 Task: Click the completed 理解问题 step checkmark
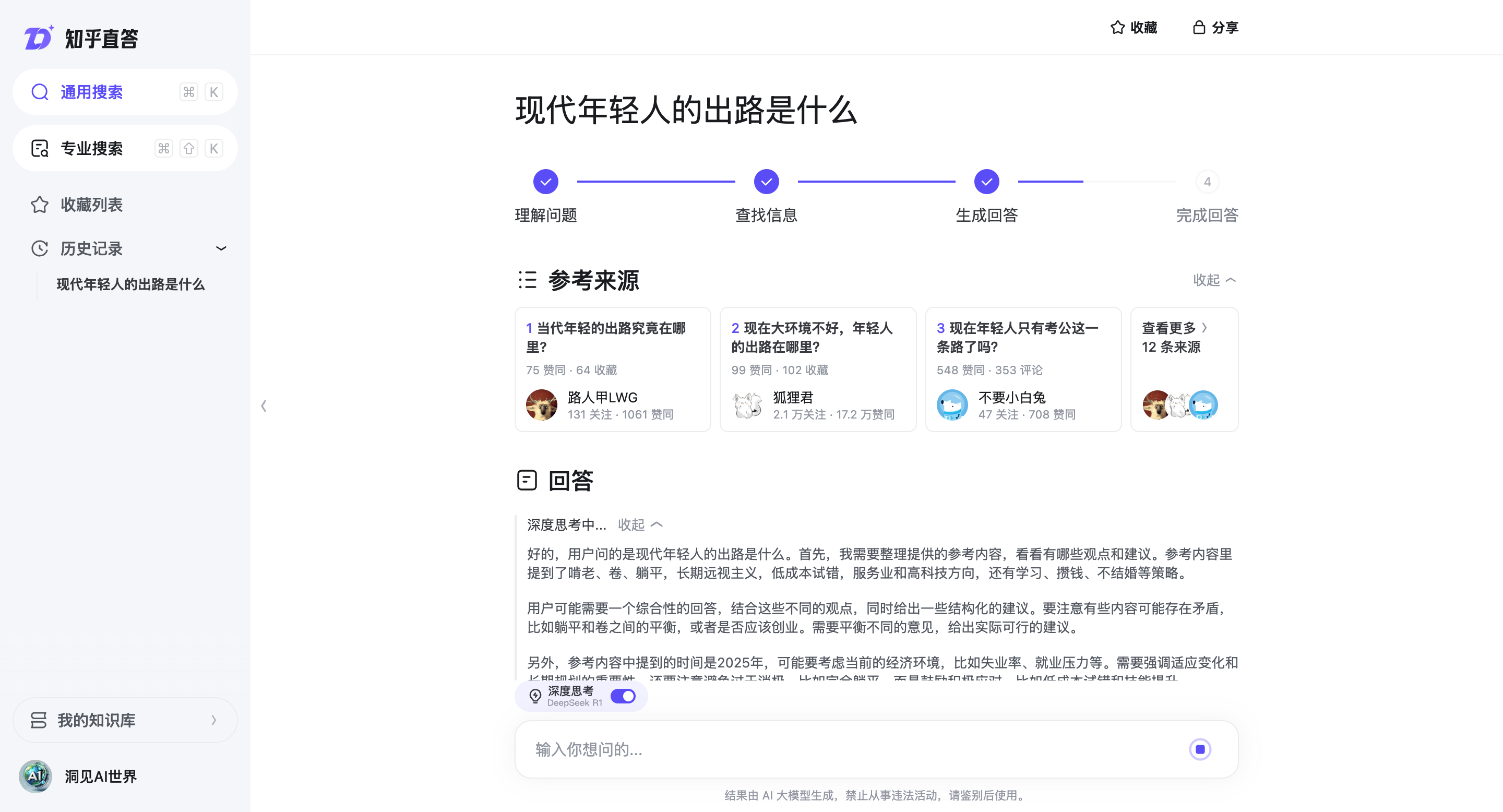pos(545,182)
